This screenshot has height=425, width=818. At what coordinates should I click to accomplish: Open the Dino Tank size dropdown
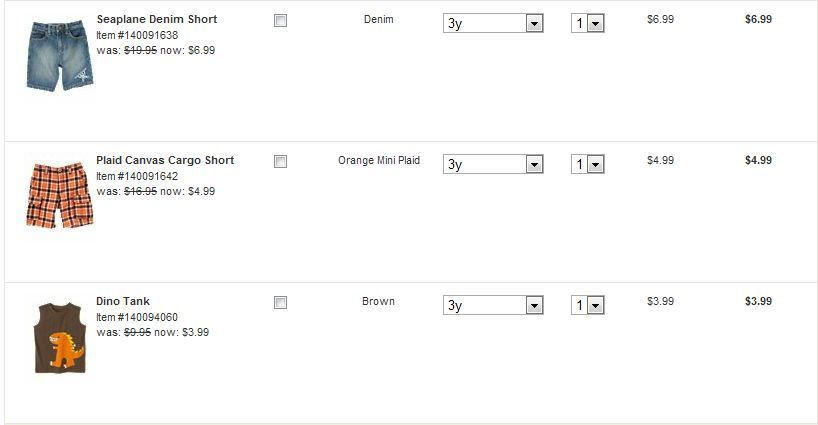point(493,305)
